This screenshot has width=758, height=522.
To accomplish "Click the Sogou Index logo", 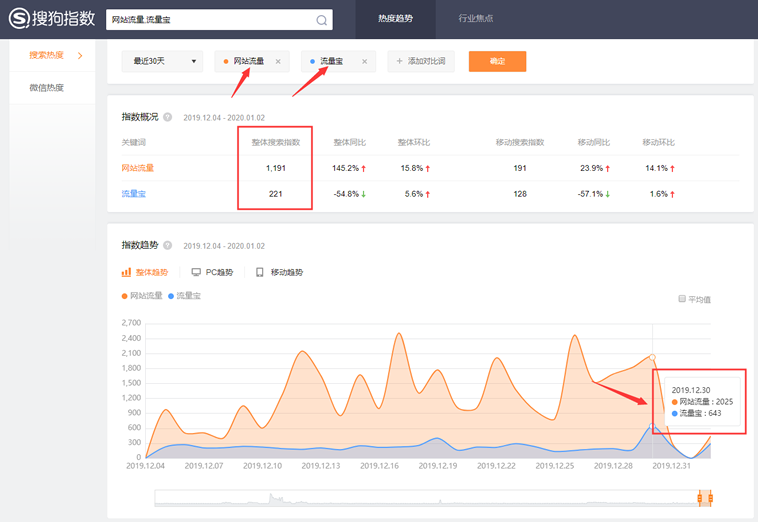I will point(52,19).
